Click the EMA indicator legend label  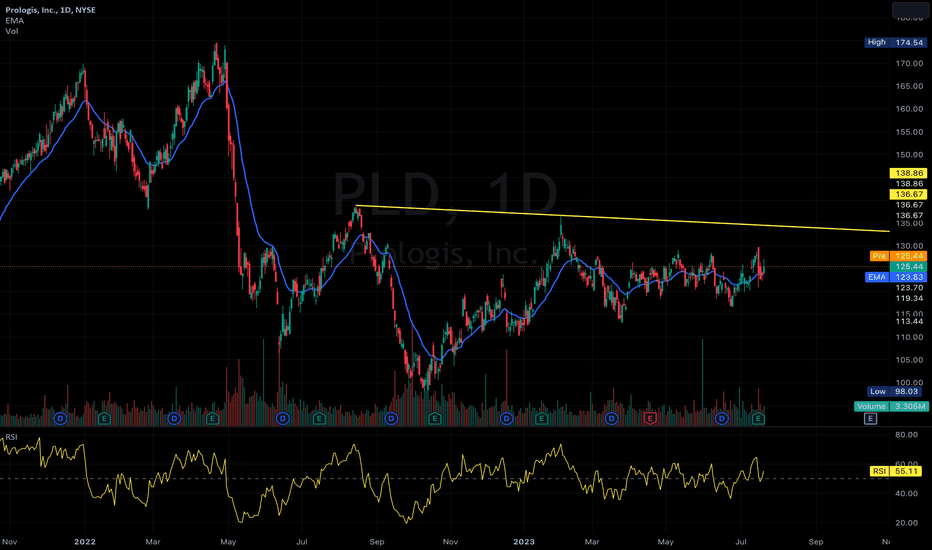click(x=14, y=20)
